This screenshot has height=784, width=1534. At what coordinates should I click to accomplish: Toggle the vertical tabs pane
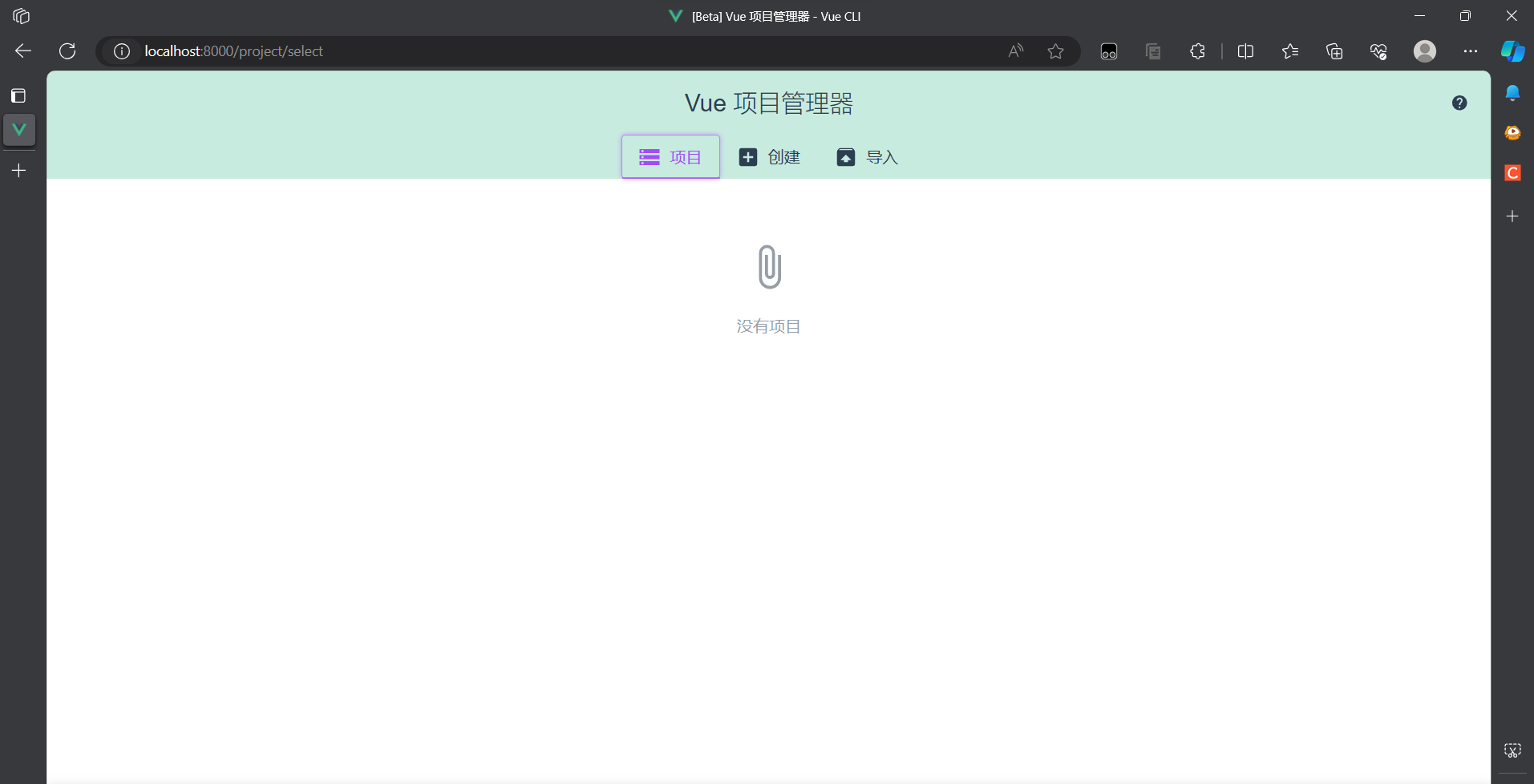point(18,96)
